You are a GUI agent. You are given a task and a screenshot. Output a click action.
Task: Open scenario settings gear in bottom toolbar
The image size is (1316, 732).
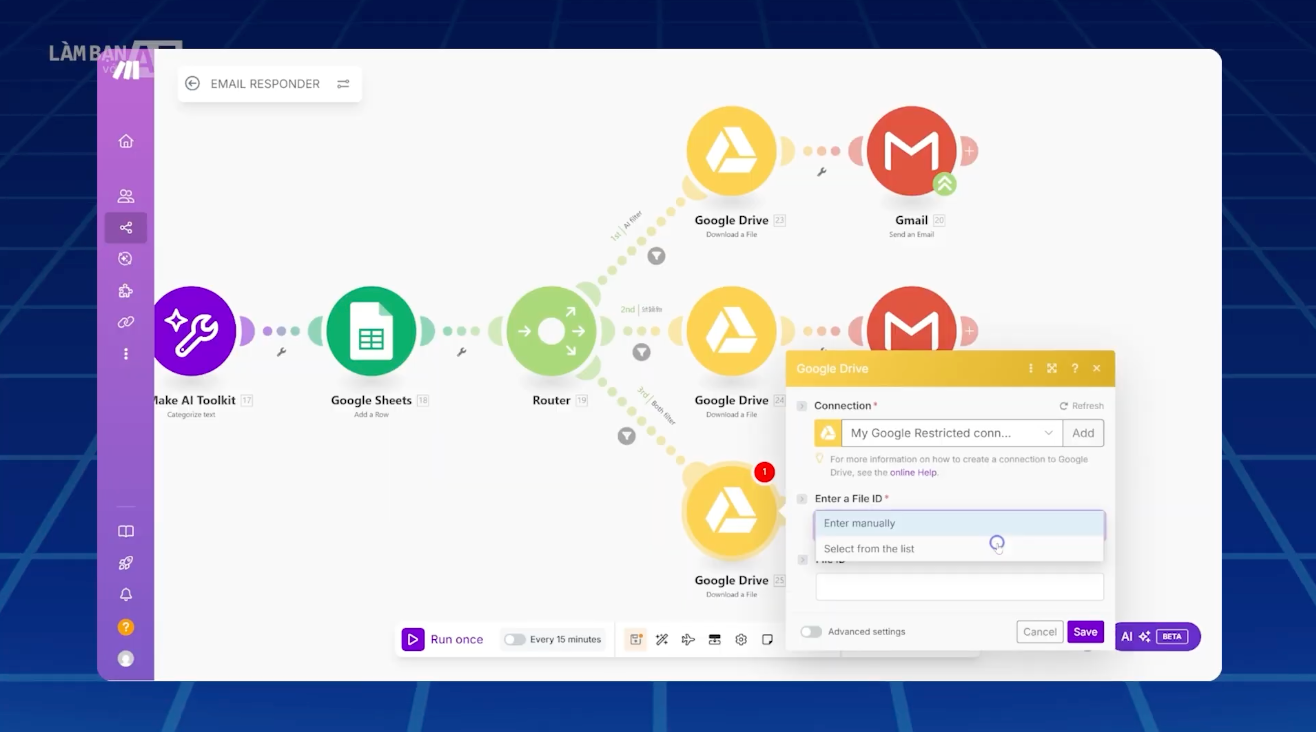pyautogui.click(x=741, y=640)
